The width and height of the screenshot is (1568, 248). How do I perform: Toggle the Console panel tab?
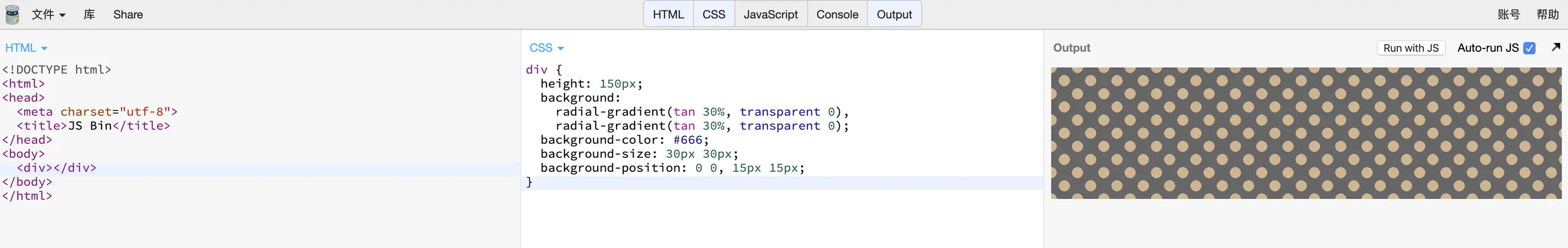(x=837, y=14)
